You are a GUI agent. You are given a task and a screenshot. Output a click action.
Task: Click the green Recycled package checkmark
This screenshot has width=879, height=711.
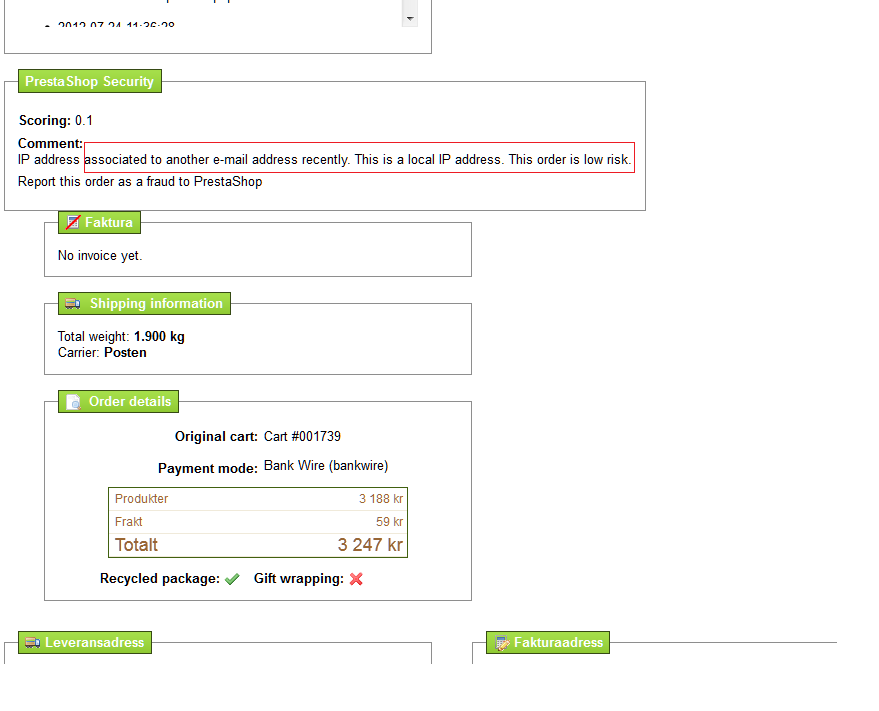click(232, 579)
